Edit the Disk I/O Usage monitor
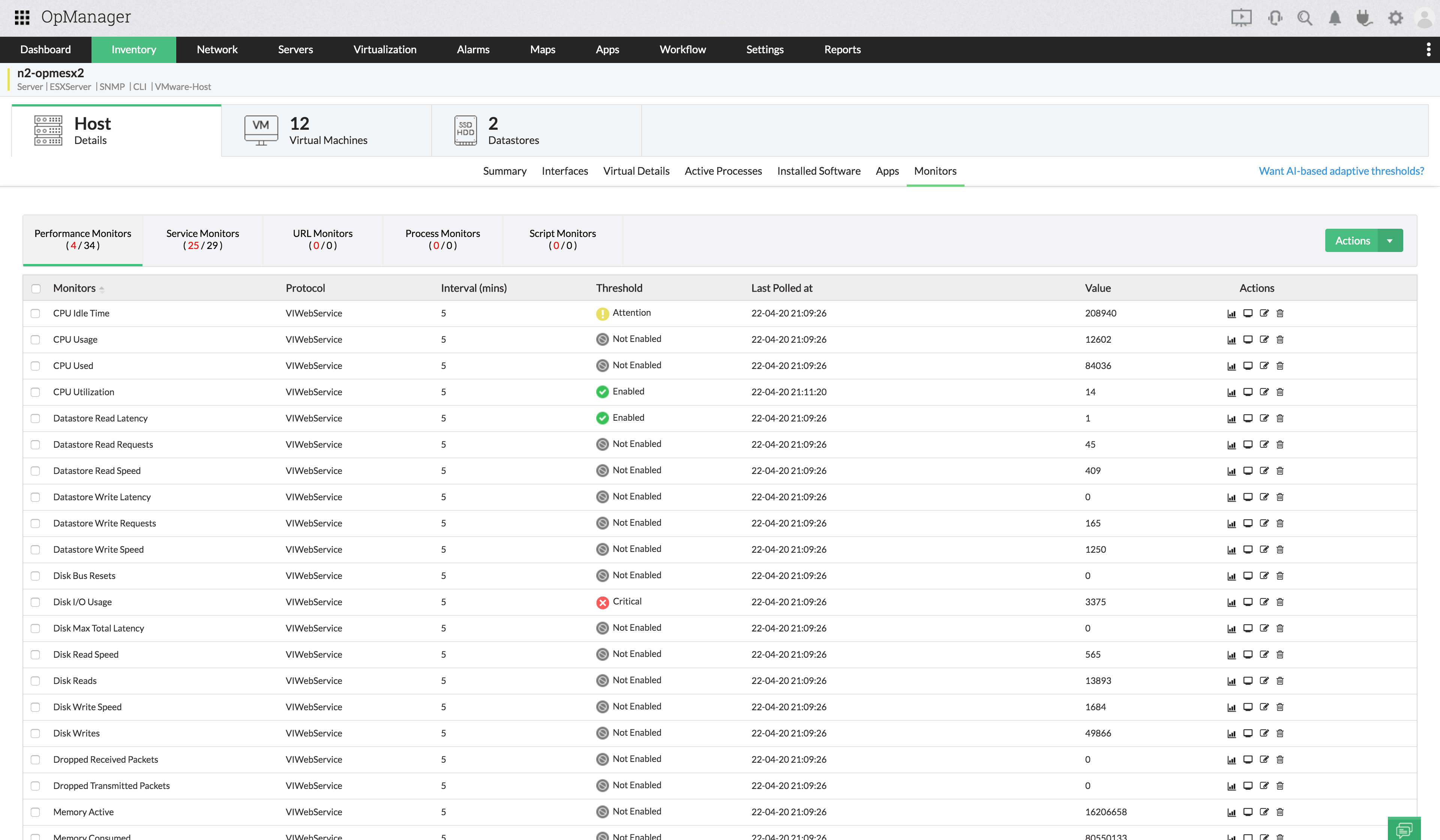The height and width of the screenshot is (840, 1440). click(x=1264, y=602)
